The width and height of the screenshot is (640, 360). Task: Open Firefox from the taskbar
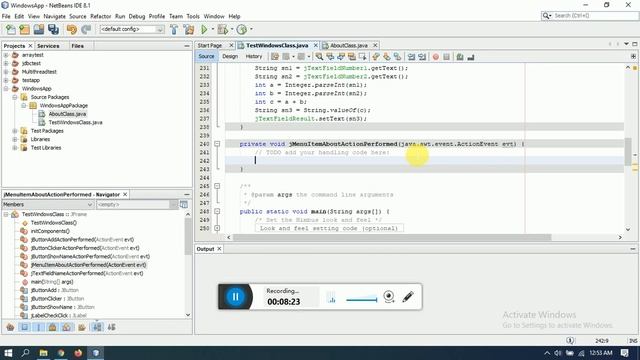[78, 353]
